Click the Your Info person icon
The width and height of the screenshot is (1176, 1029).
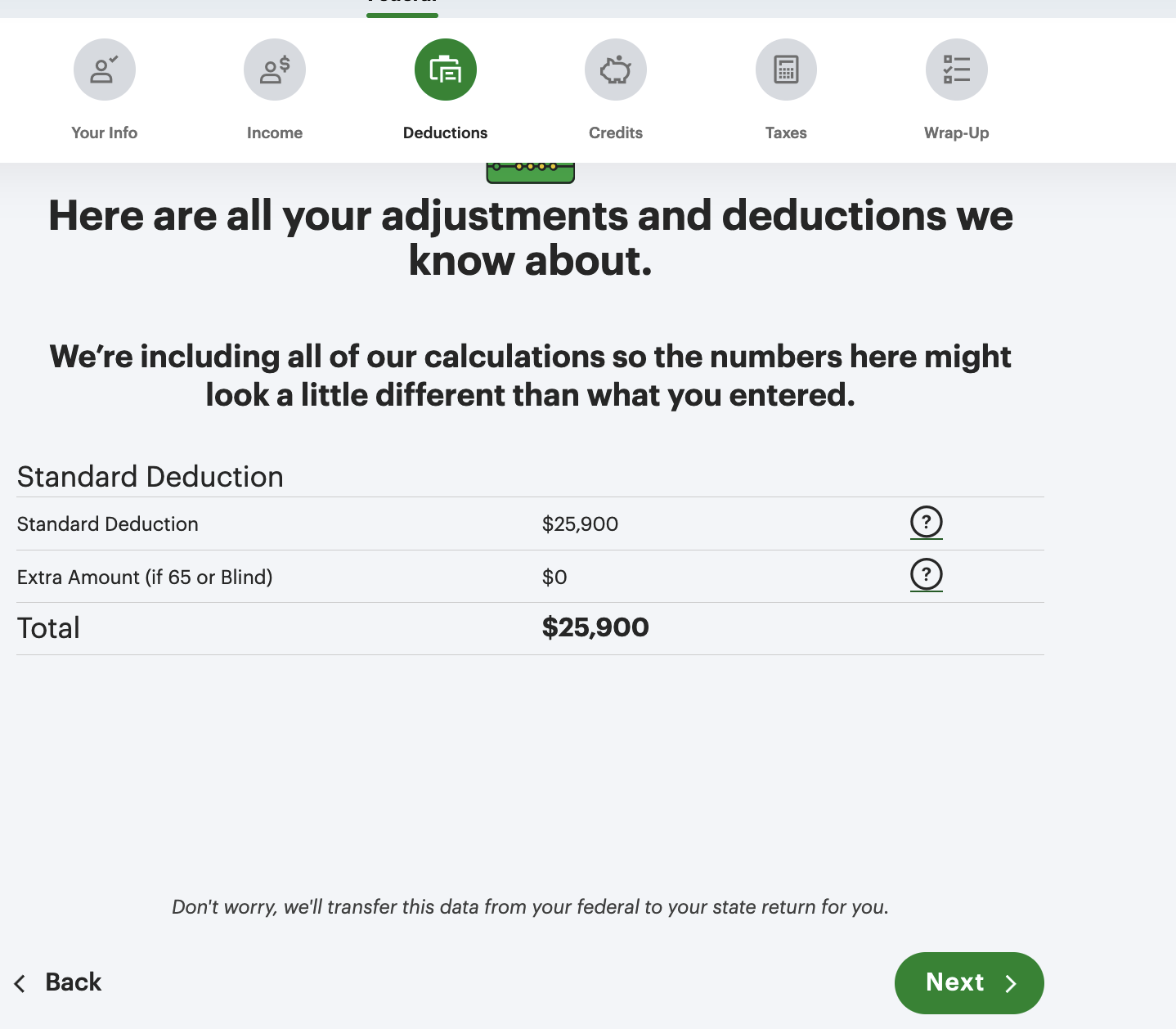105,70
